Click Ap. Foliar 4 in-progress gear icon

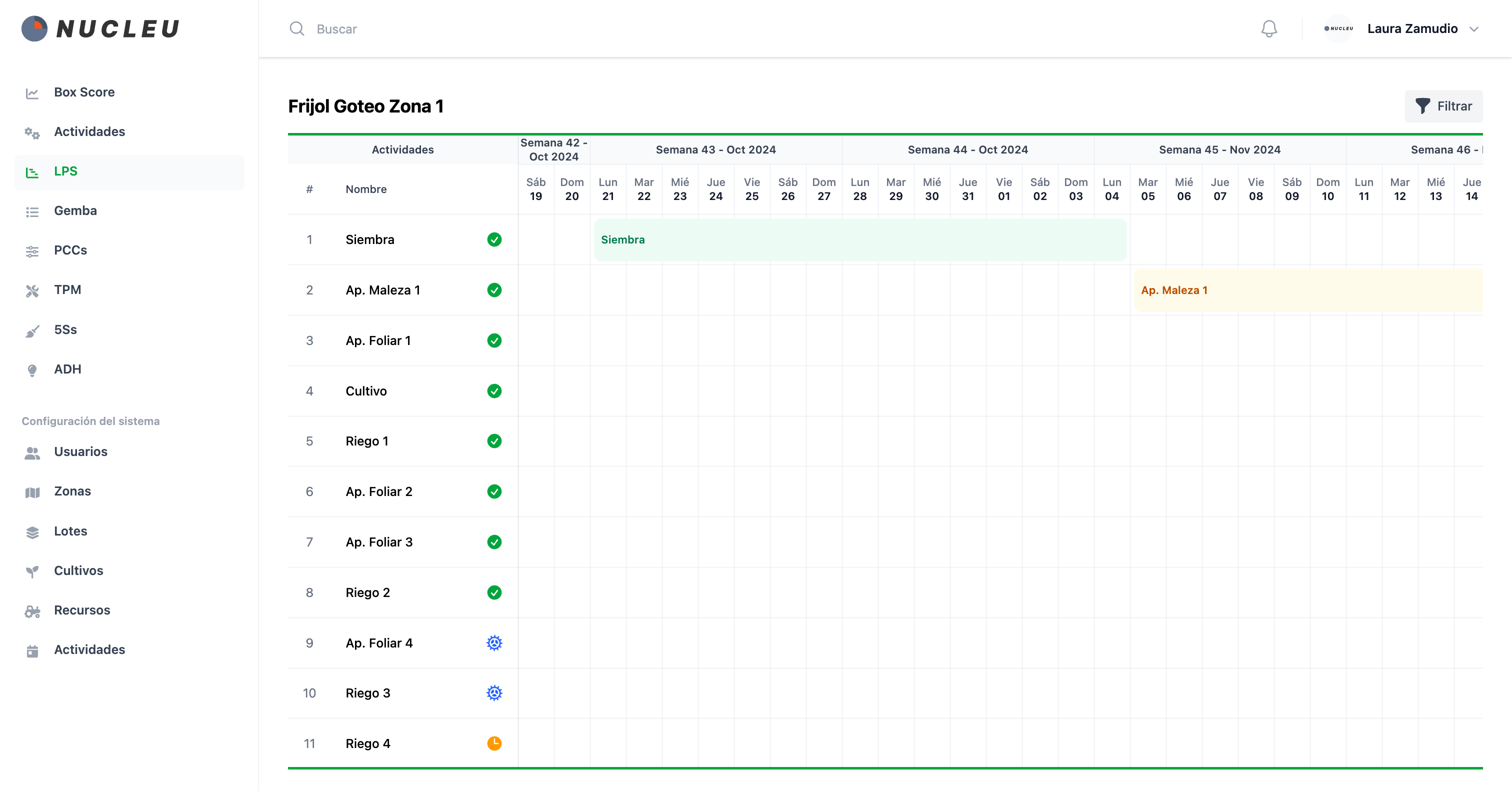[x=494, y=642]
